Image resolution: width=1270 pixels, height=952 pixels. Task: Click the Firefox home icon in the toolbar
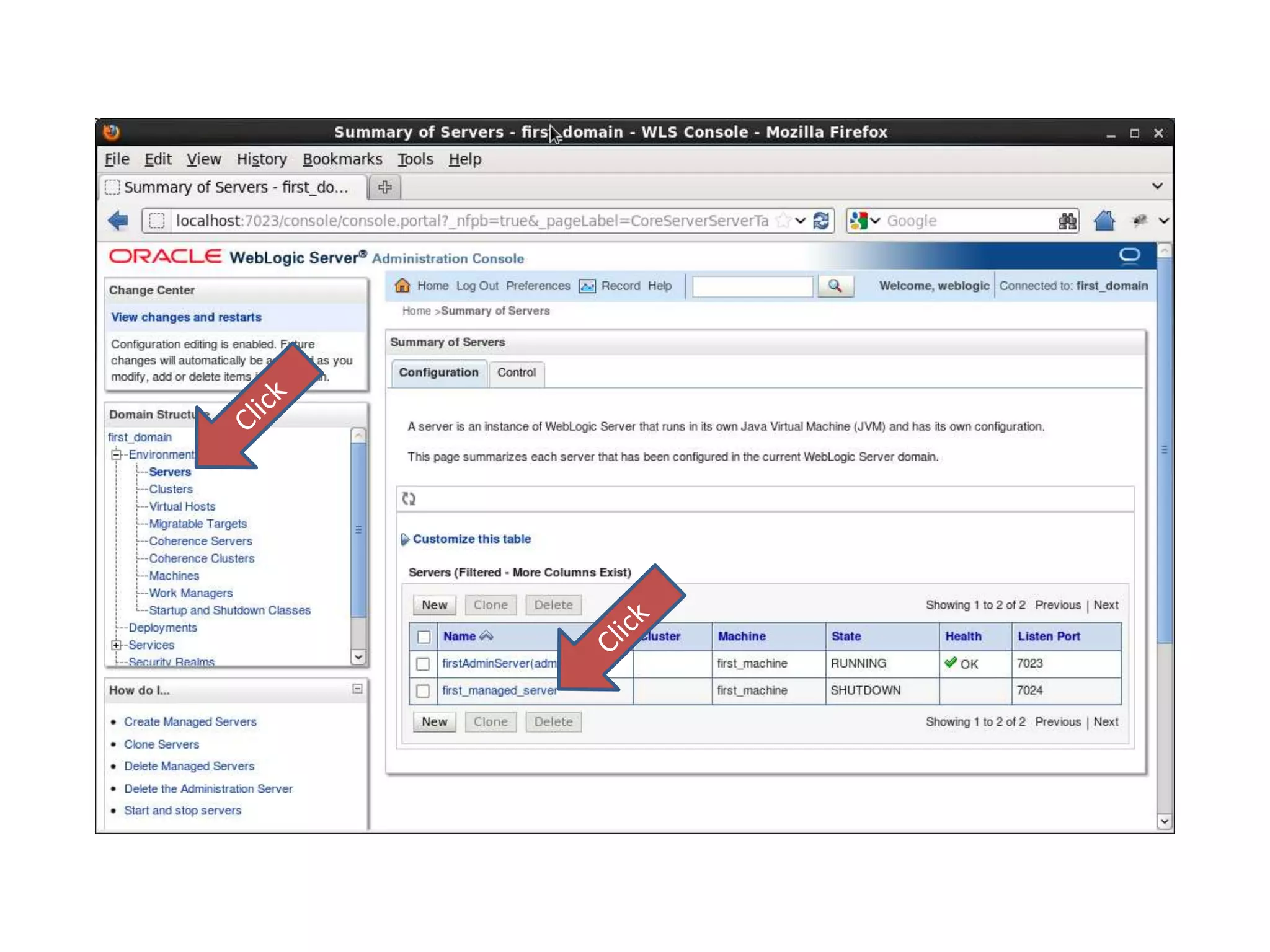(1104, 221)
